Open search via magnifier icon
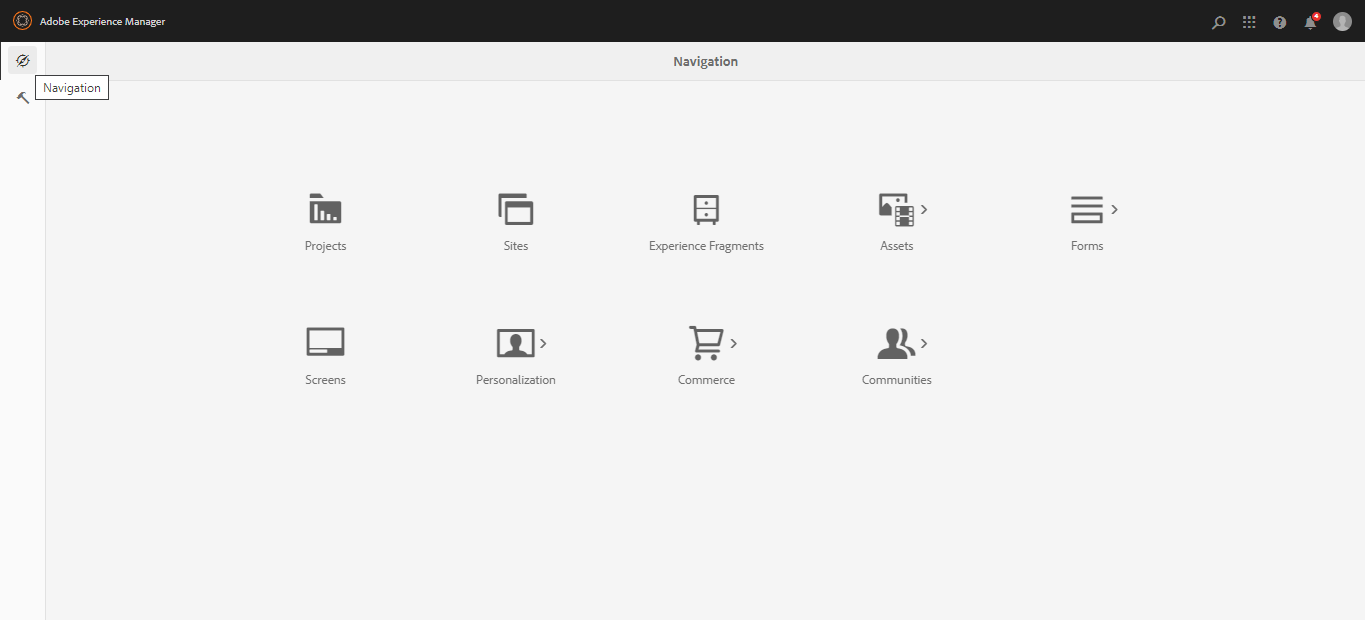This screenshot has height=620, width=1365. pyautogui.click(x=1218, y=22)
